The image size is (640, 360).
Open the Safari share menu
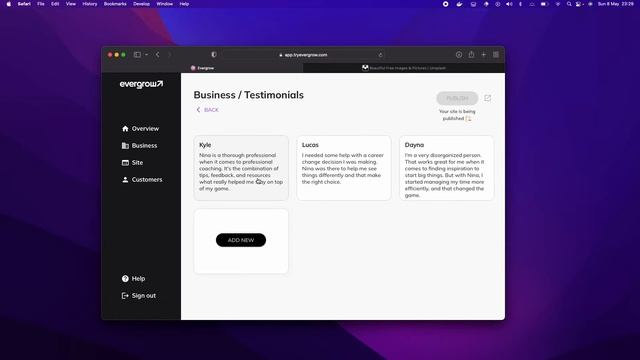click(x=471, y=54)
